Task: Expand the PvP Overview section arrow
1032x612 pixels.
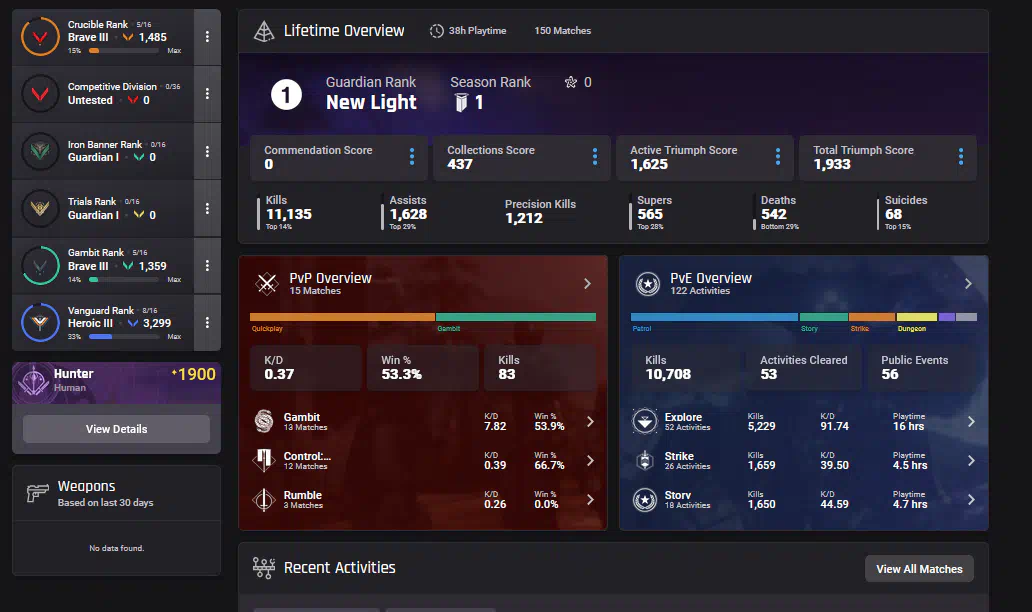Action: click(x=588, y=284)
